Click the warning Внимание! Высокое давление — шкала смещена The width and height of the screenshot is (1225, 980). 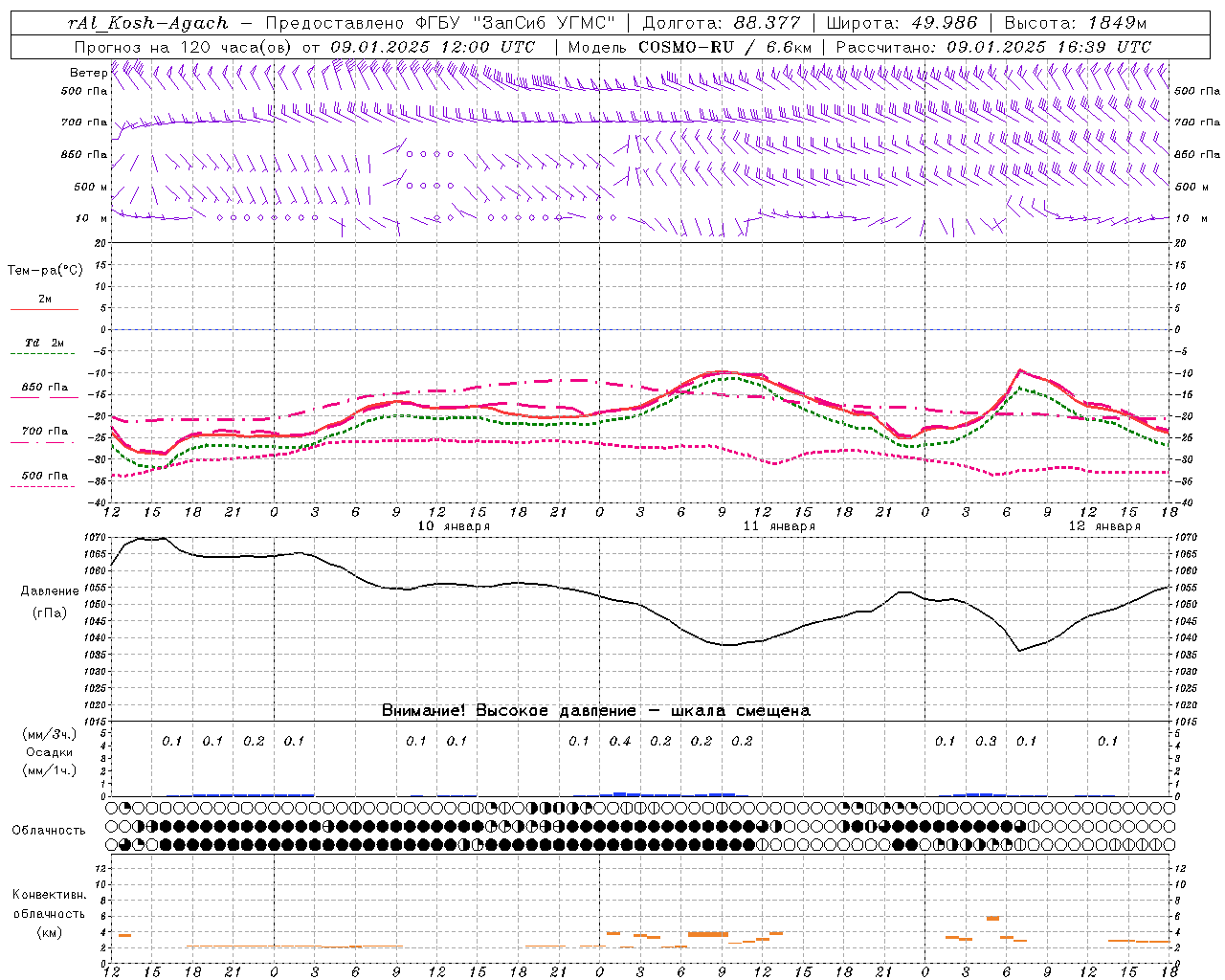(596, 711)
